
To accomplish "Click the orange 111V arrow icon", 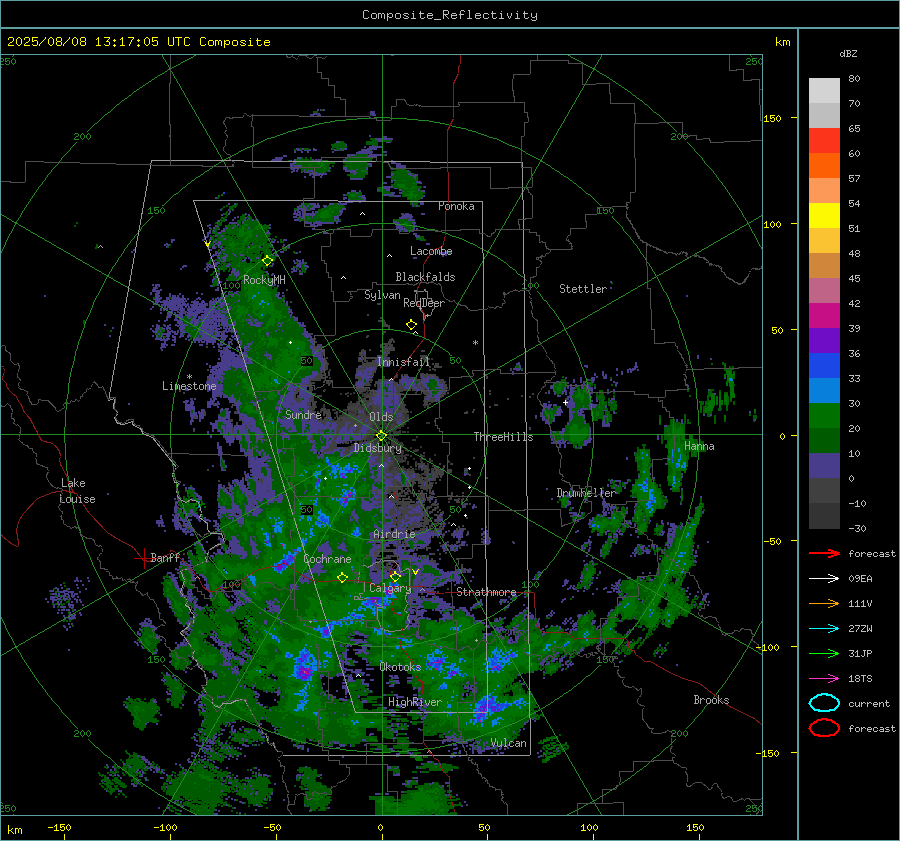I will tap(824, 603).
